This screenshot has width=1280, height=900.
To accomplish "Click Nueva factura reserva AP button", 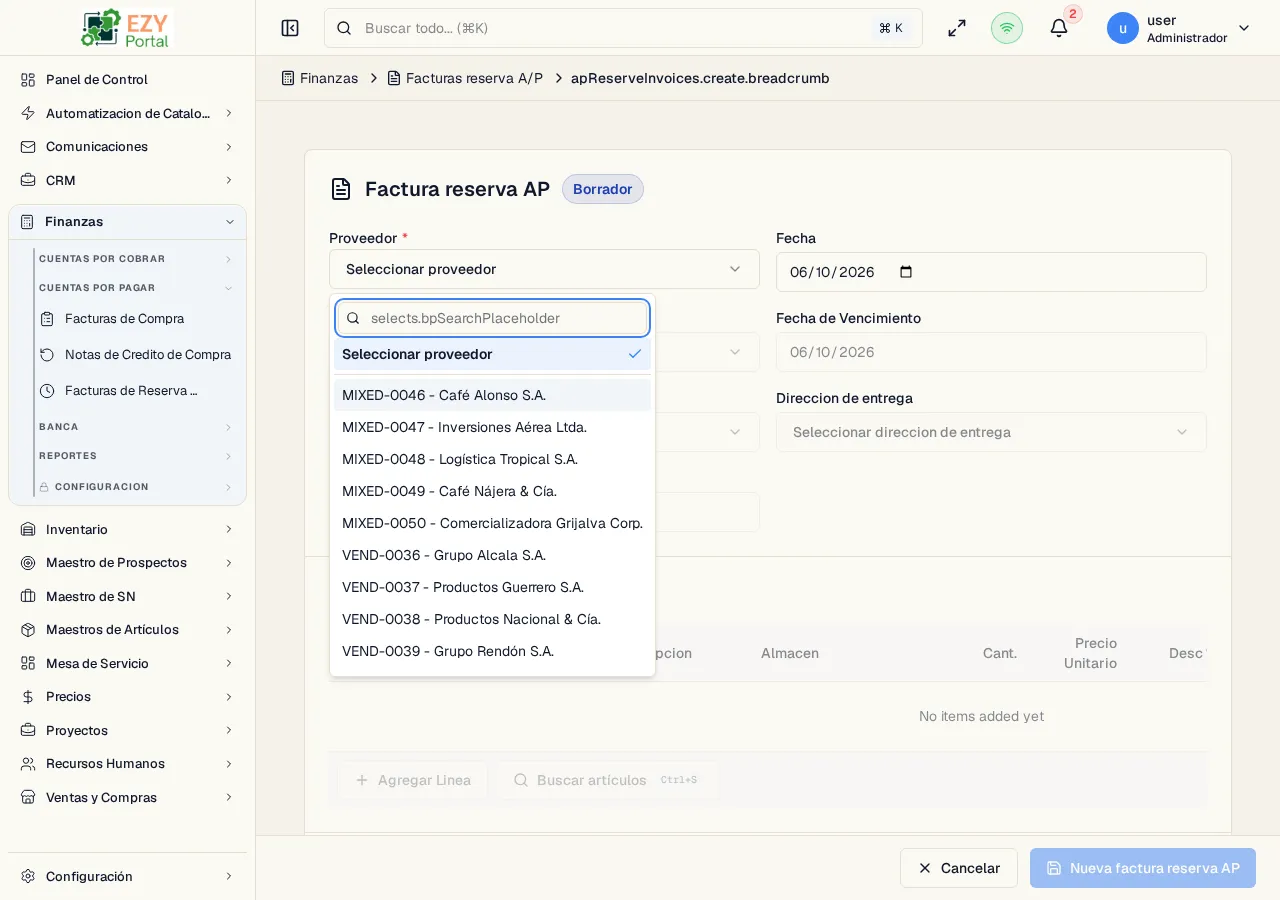I will click(1143, 868).
